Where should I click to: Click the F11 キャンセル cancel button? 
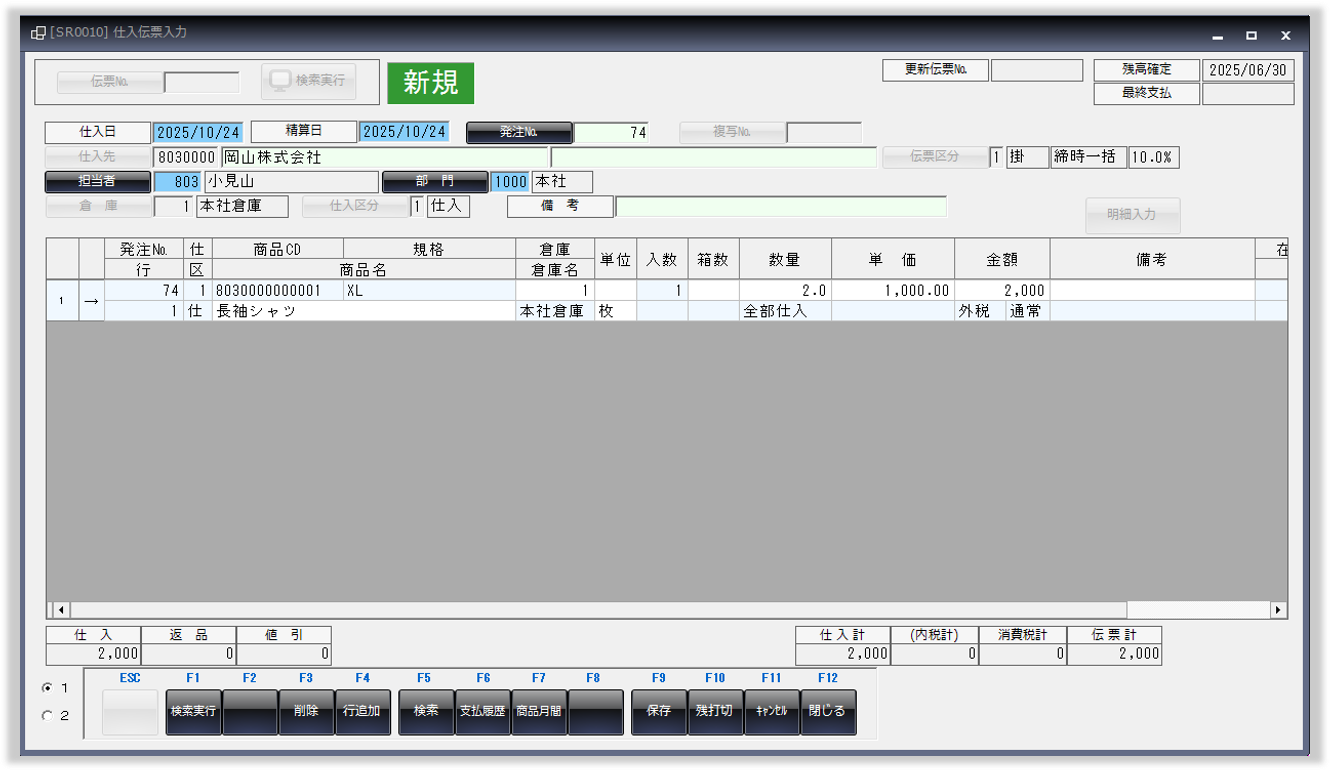[x=771, y=712]
